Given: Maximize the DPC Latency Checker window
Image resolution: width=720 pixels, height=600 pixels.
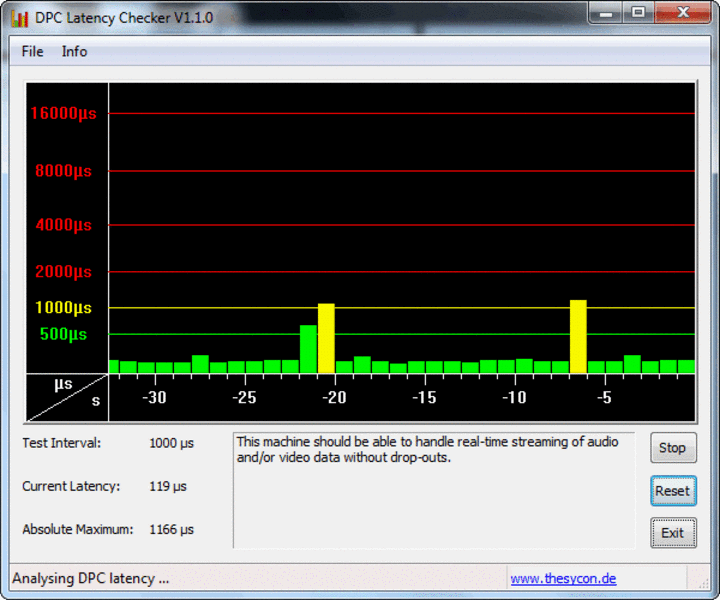Looking at the screenshot, I should 638,13.
